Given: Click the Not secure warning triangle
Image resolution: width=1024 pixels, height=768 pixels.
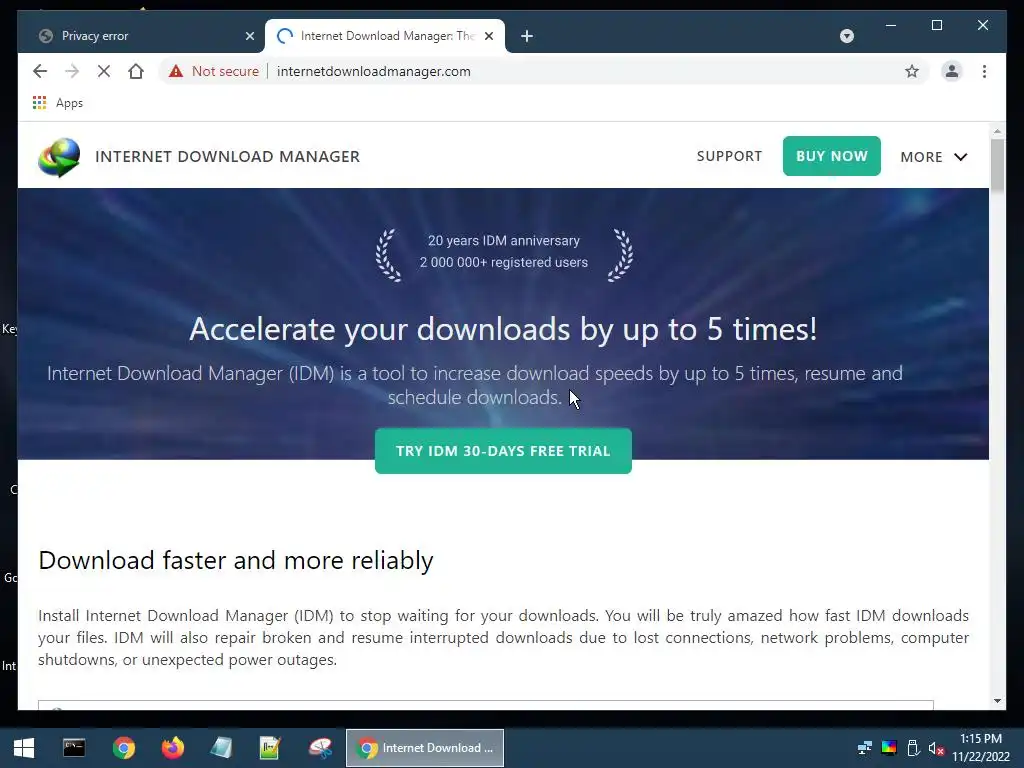Looking at the screenshot, I should pos(176,71).
